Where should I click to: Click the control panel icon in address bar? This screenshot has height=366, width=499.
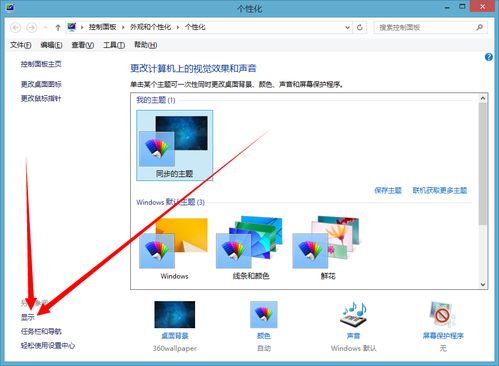tap(72, 27)
